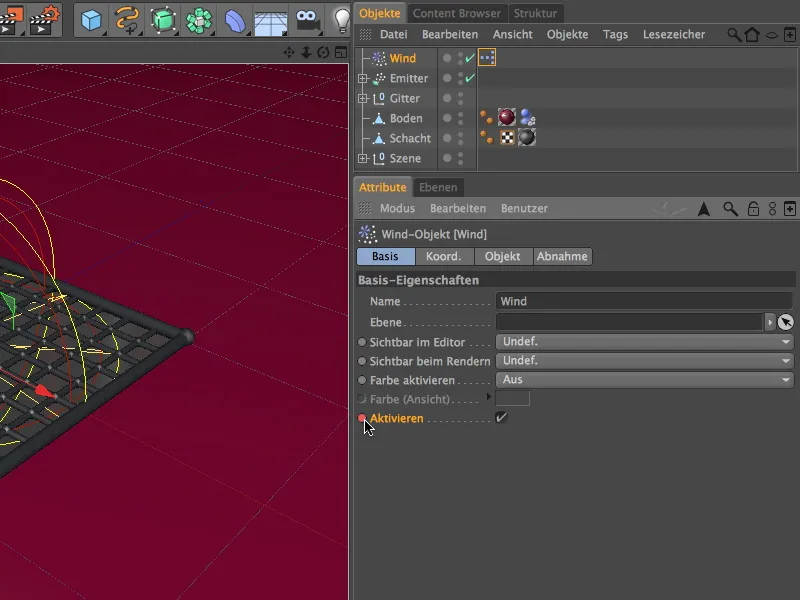This screenshot has width=800, height=600.
Task: Click the viewport move navigation icon
Action: (289, 52)
